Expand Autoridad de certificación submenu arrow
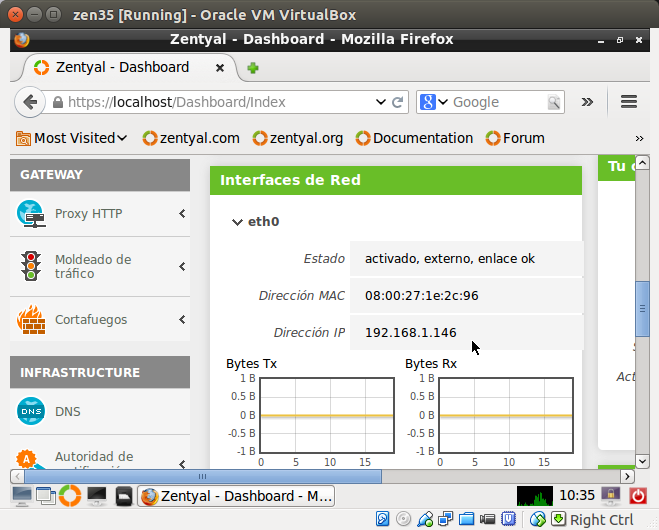 tap(182, 464)
